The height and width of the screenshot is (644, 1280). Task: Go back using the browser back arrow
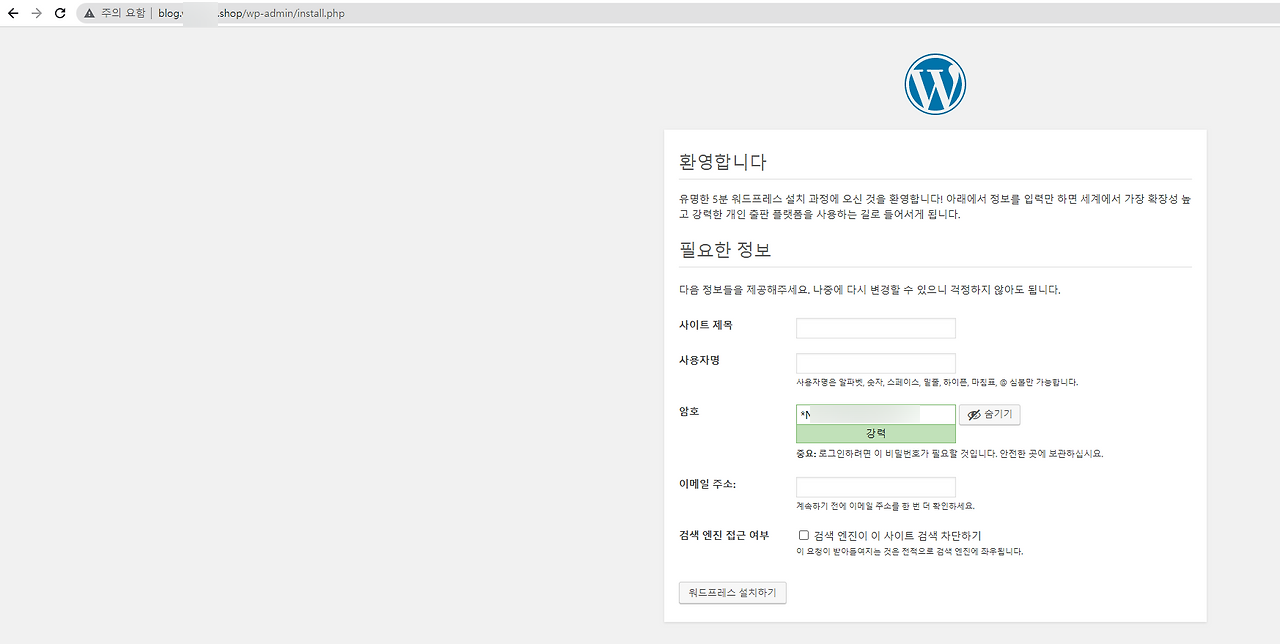[x=13, y=14]
